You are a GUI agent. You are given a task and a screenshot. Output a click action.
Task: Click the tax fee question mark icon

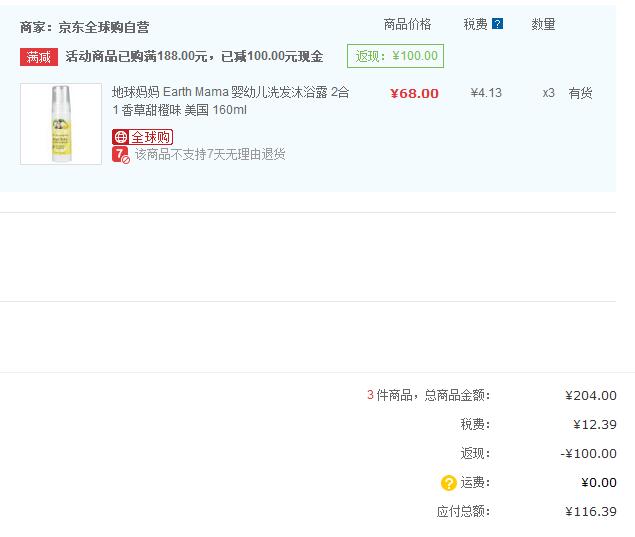(x=497, y=24)
